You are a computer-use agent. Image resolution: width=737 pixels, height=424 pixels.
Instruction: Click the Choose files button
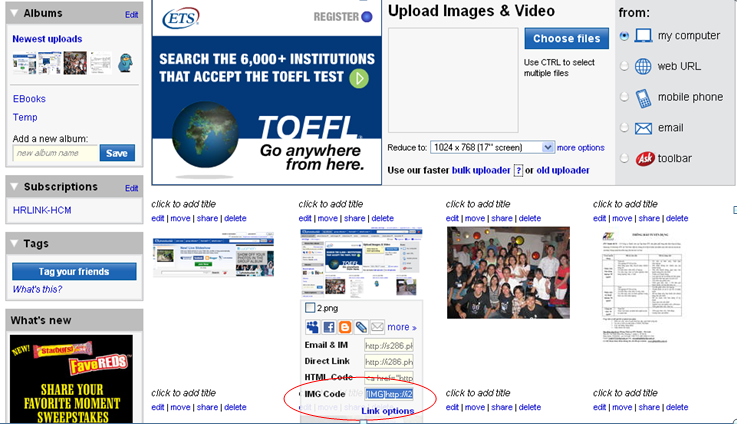click(x=566, y=39)
